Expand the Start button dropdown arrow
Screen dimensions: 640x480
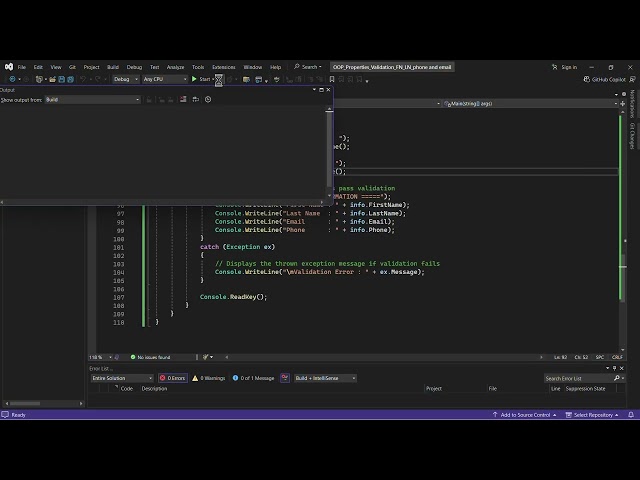tap(213, 79)
